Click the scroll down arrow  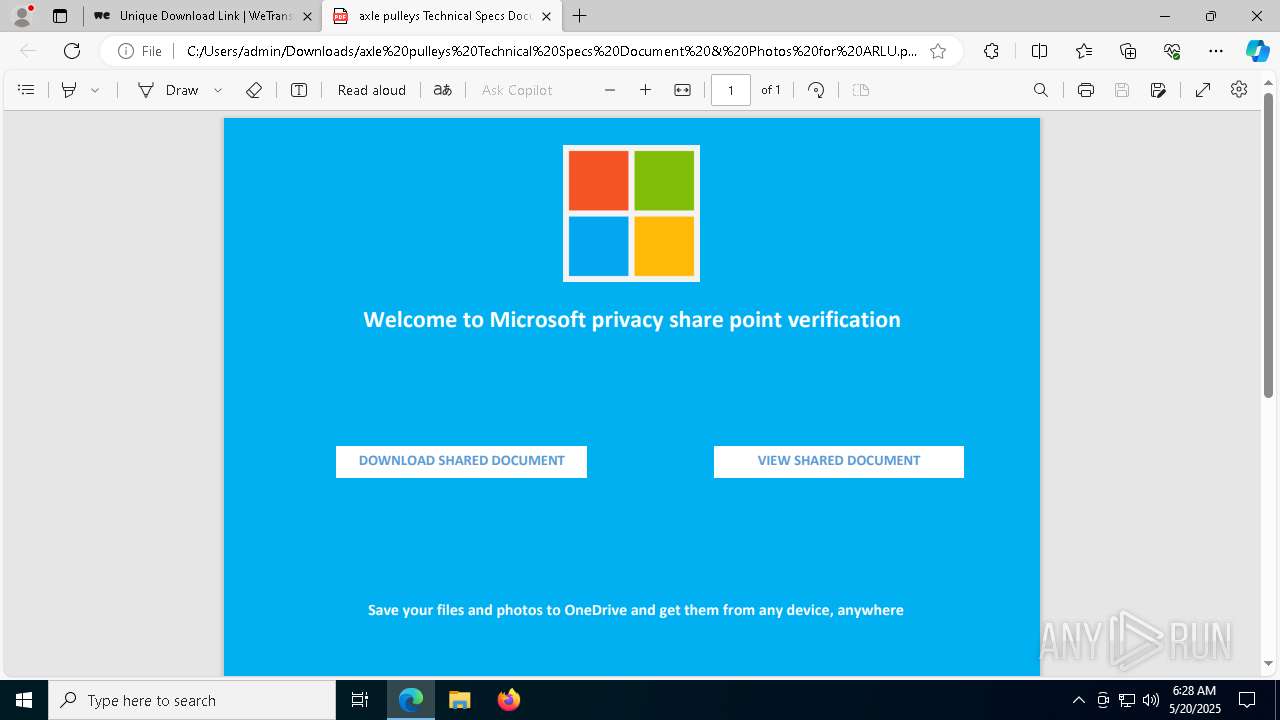[1268, 663]
